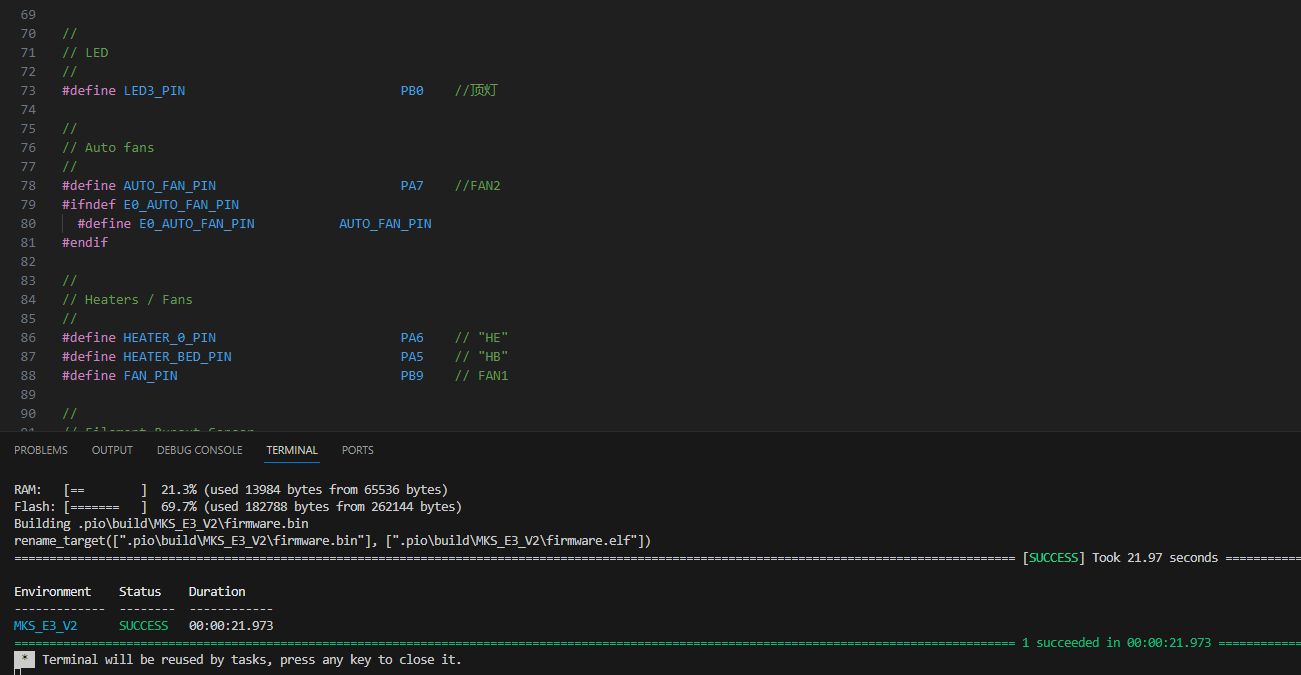Click on HEATER_BED_PIN identifier
The image size is (1301, 675).
[x=177, y=357]
